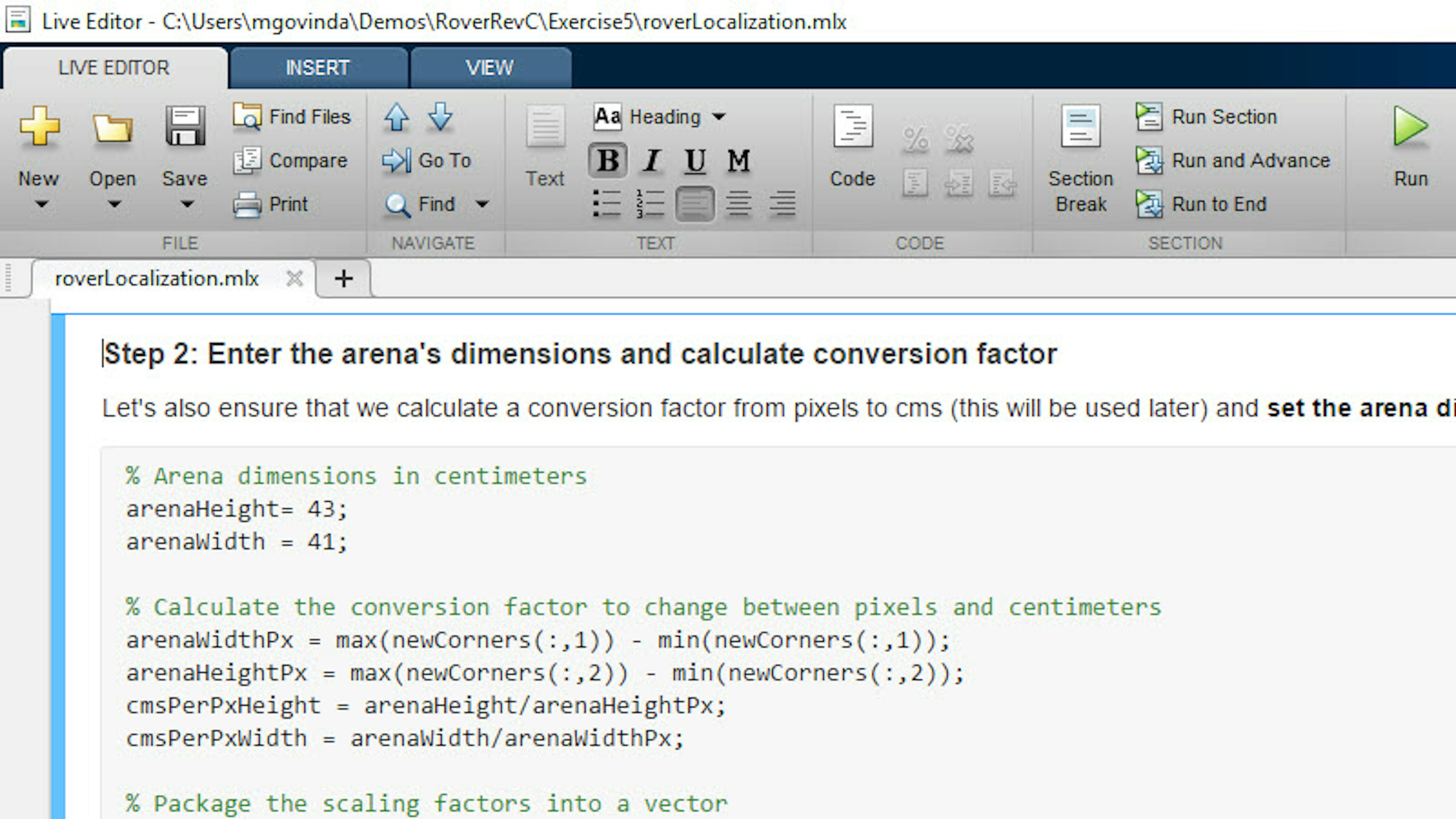The image size is (1456, 819).
Task: Click the comment percent icon
Action: point(916,139)
